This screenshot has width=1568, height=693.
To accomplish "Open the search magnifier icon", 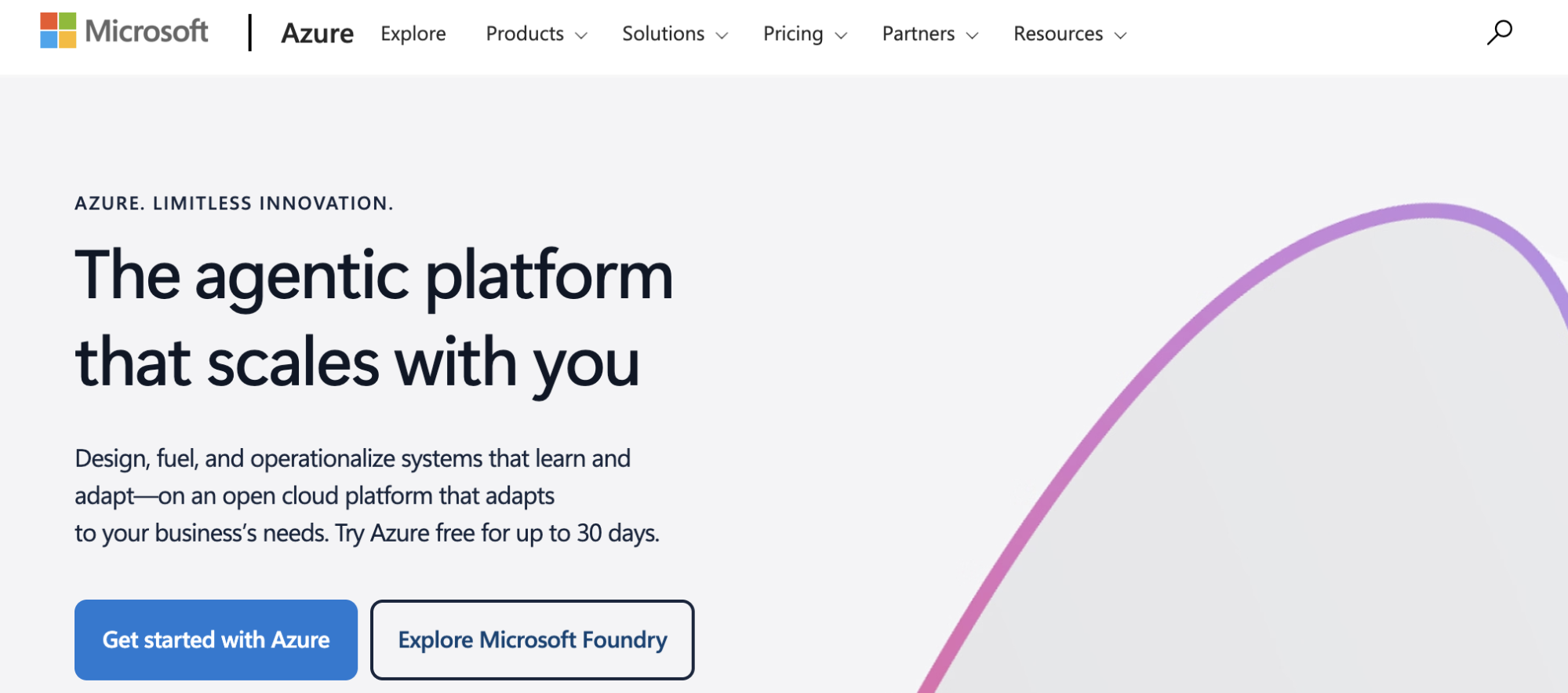I will pyautogui.click(x=1499, y=33).
